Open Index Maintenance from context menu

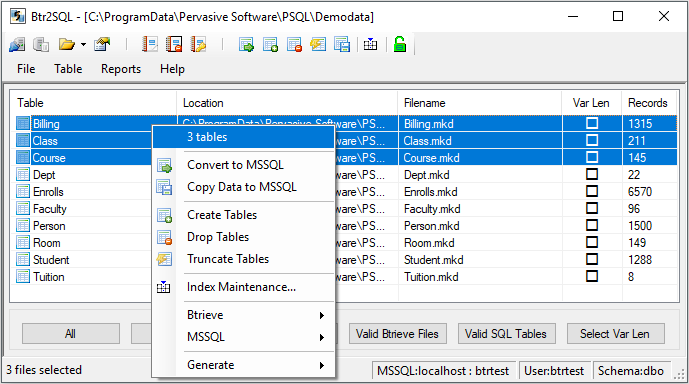(x=243, y=287)
